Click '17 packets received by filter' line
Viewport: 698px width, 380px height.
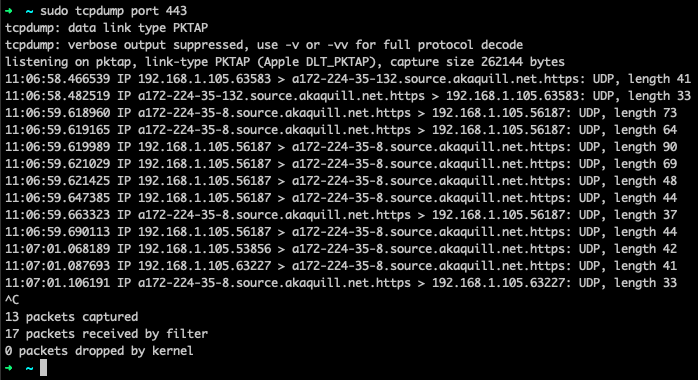point(106,334)
